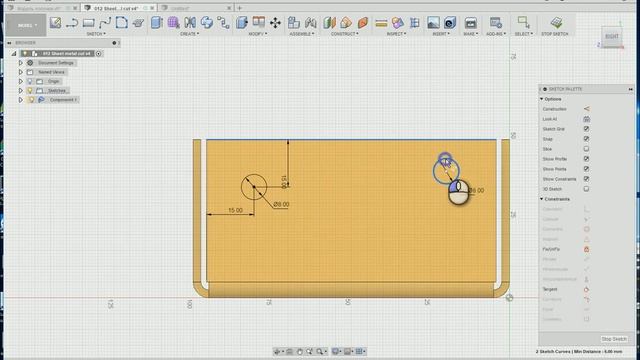This screenshot has height=360, width=640.
Task: Toggle the Show Constraints checkbox
Action: tap(586, 179)
